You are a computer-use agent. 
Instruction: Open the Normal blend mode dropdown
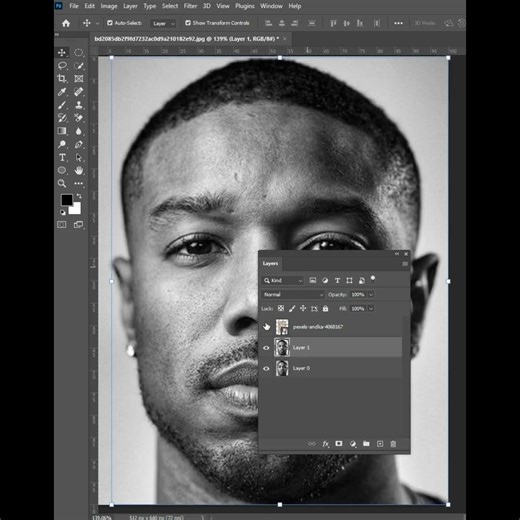pyautogui.click(x=293, y=295)
